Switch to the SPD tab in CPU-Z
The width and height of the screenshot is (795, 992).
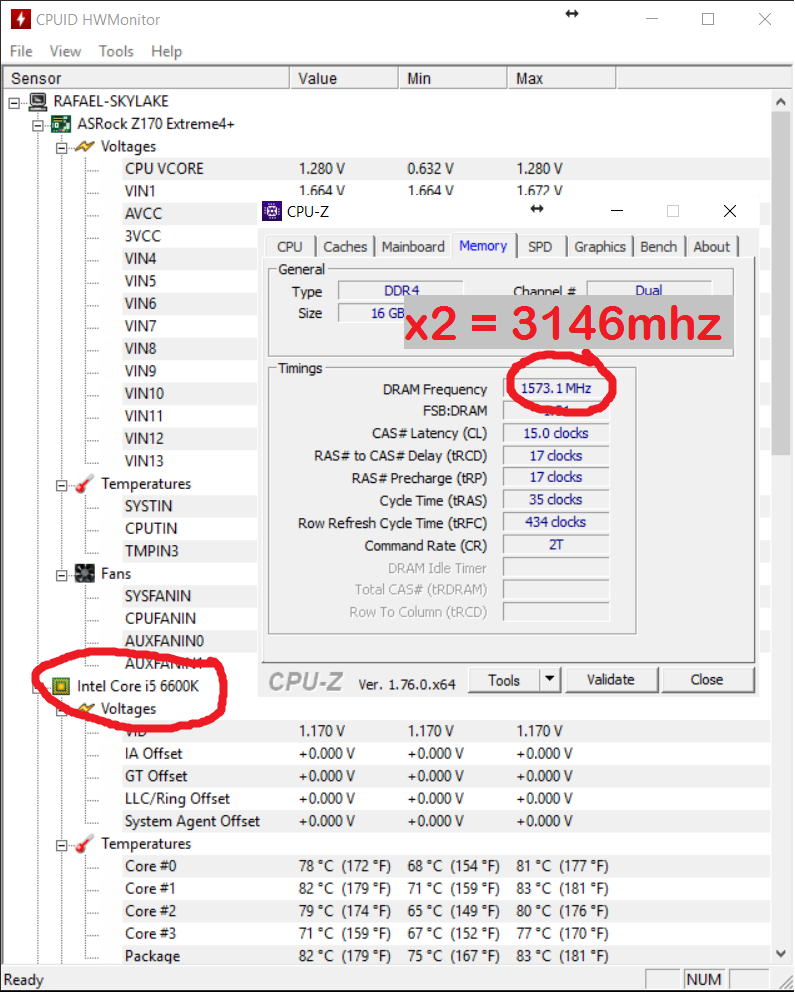point(540,247)
